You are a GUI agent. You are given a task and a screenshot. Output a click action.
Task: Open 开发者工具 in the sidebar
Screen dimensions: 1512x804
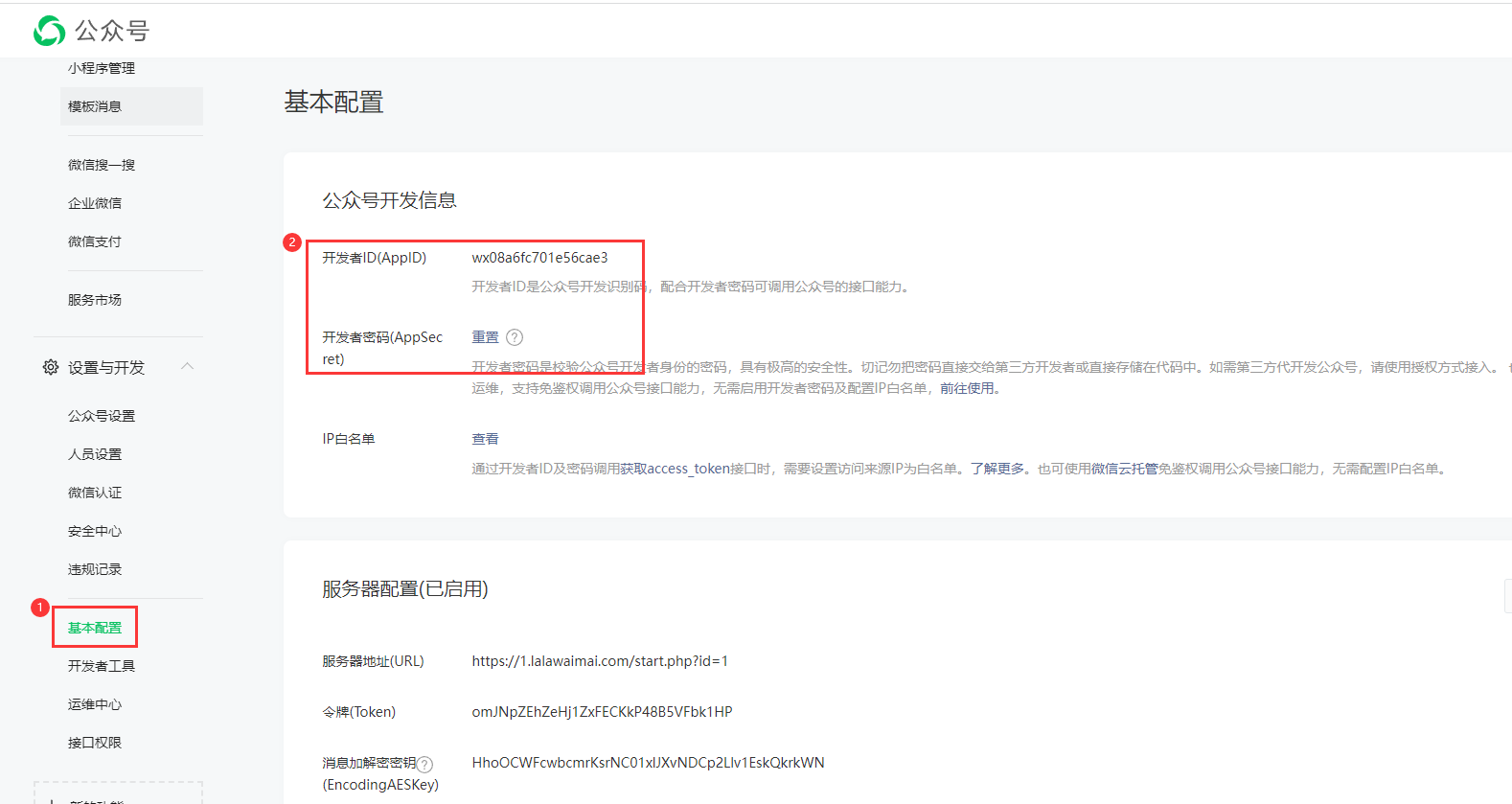point(102,666)
